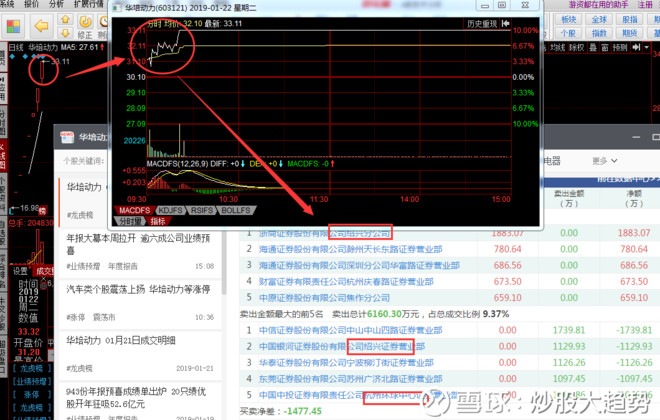Select the 股指 button
This screenshot has height=420, width=660.
(x=630, y=19)
